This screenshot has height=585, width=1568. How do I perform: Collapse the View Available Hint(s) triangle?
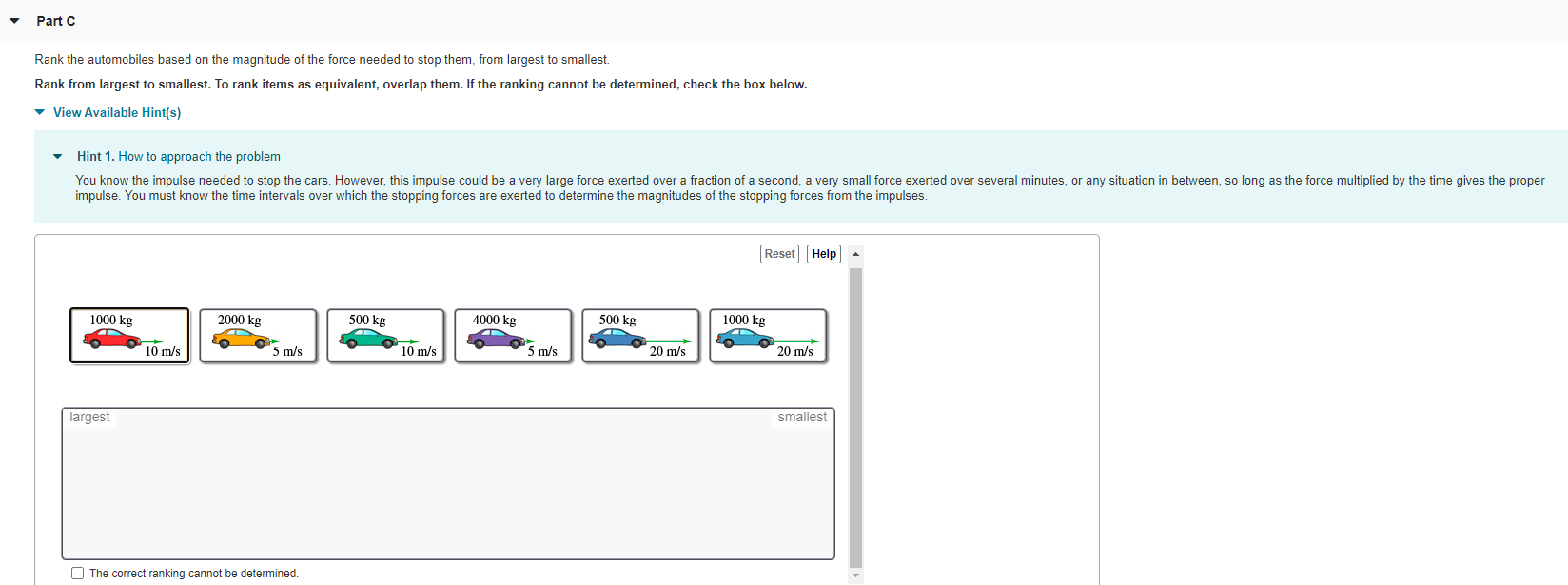(39, 112)
